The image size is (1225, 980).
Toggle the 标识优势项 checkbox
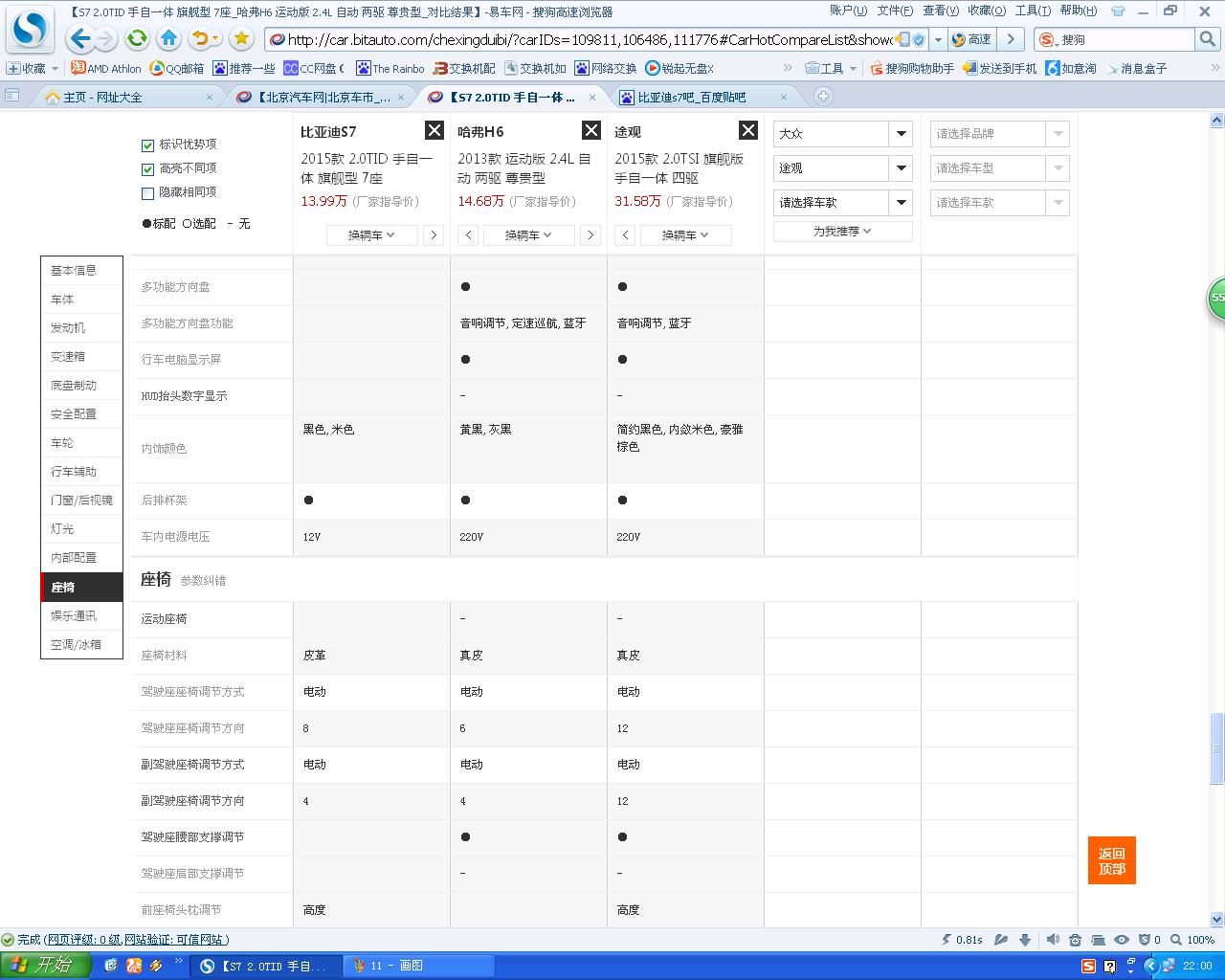click(147, 145)
